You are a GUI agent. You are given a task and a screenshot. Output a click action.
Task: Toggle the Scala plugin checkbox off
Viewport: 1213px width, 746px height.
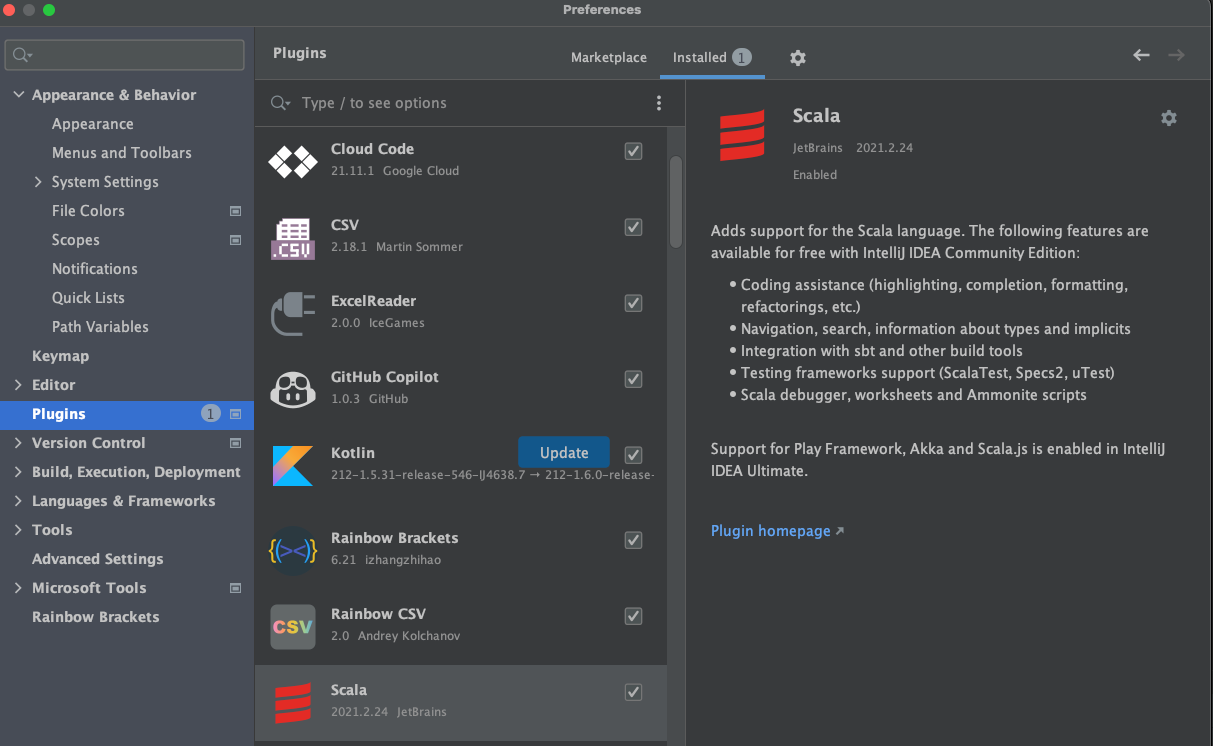click(x=633, y=691)
